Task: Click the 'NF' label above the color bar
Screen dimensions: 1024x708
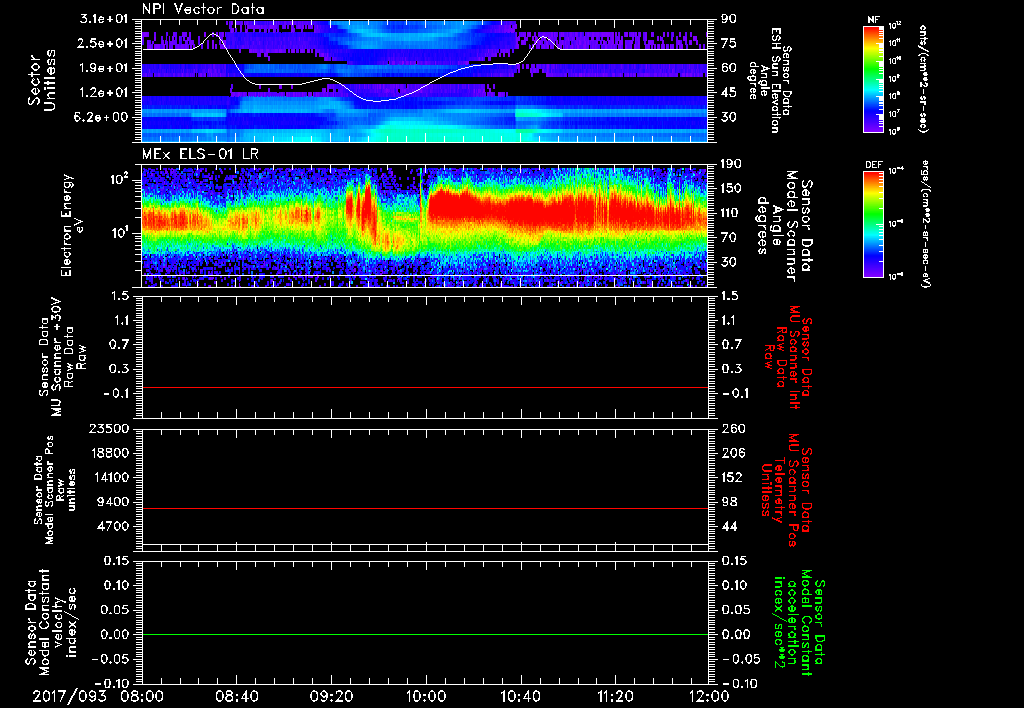Action: 873,20
